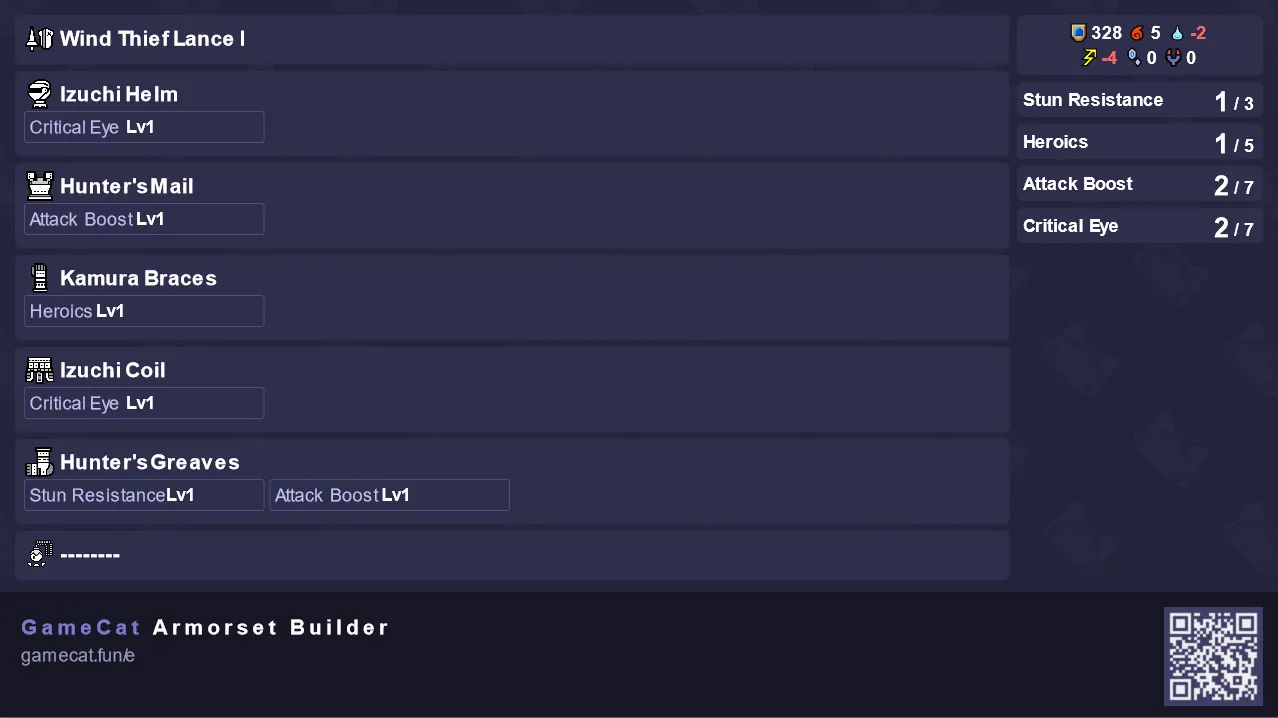Click the QR code image

1213,656
